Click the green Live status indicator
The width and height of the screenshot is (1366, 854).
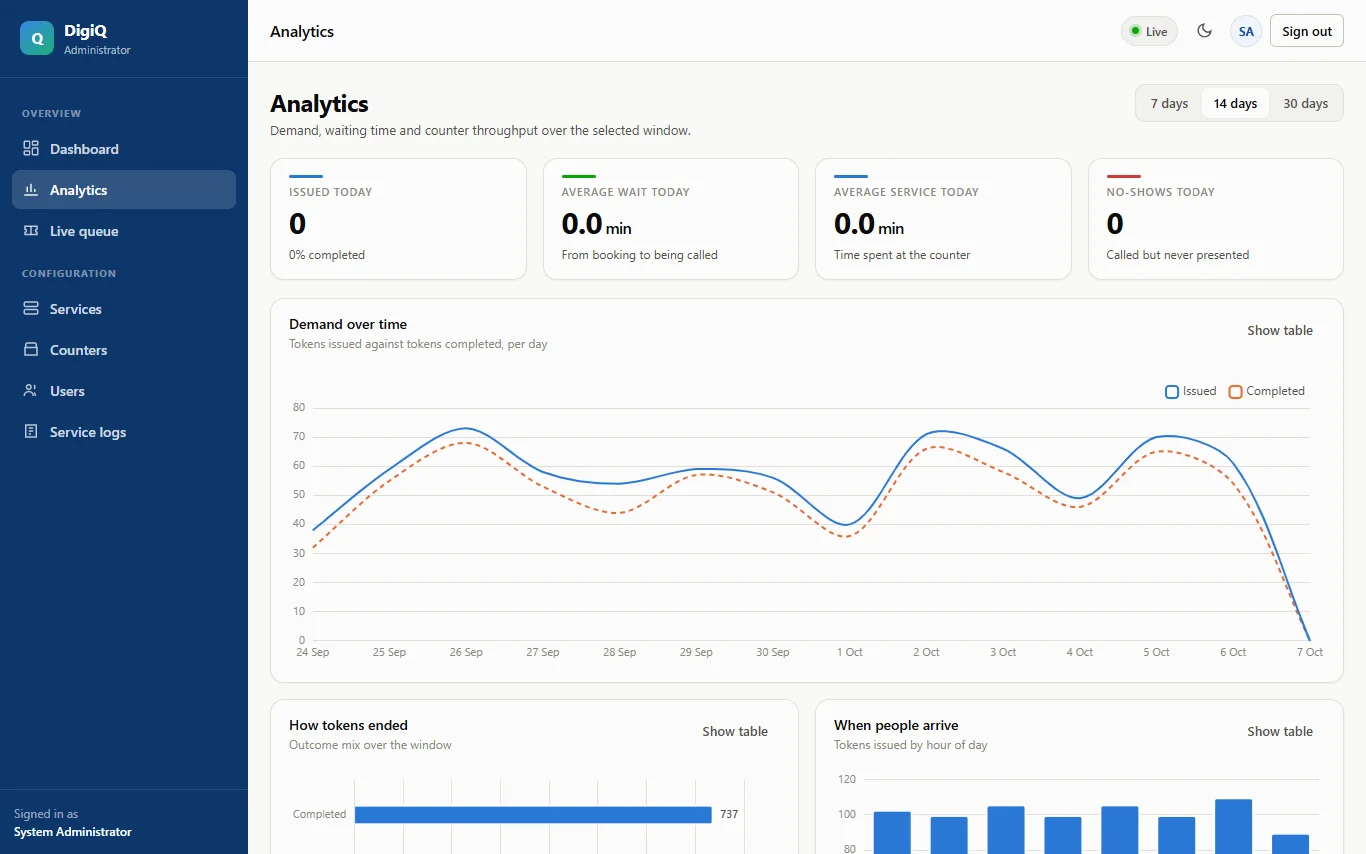pyautogui.click(x=1149, y=31)
